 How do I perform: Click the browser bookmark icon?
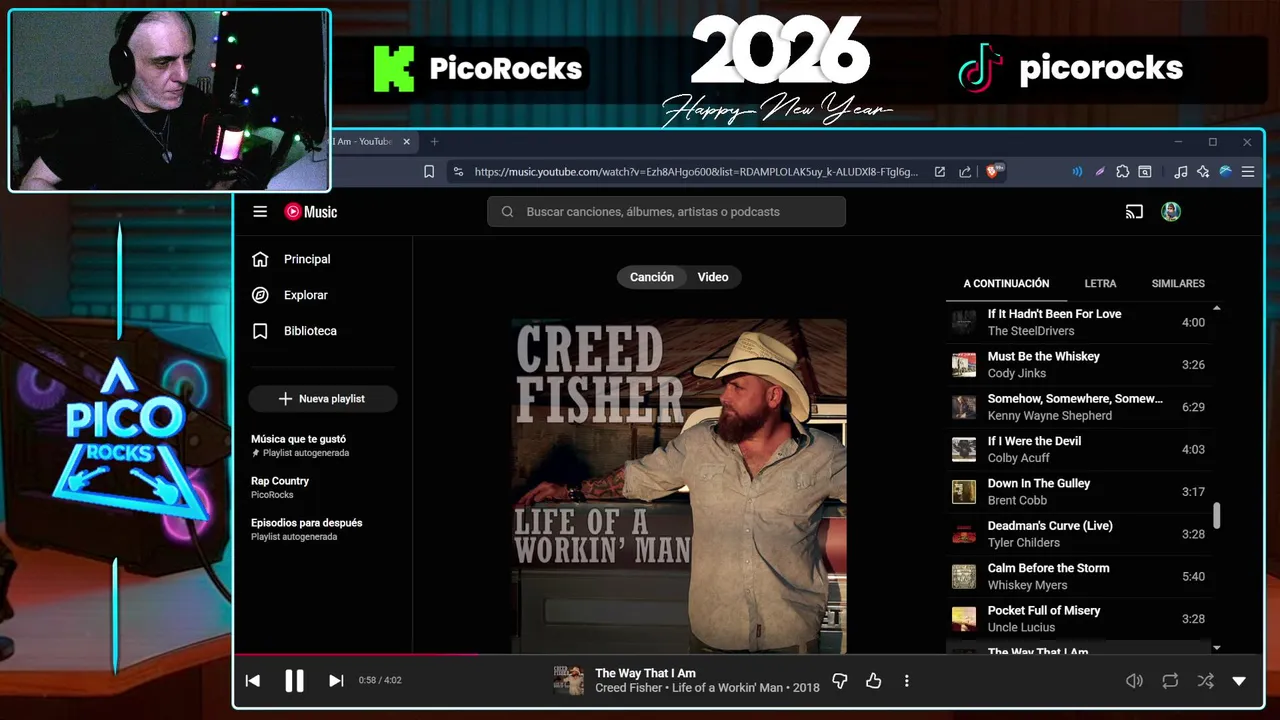[429, 172]
